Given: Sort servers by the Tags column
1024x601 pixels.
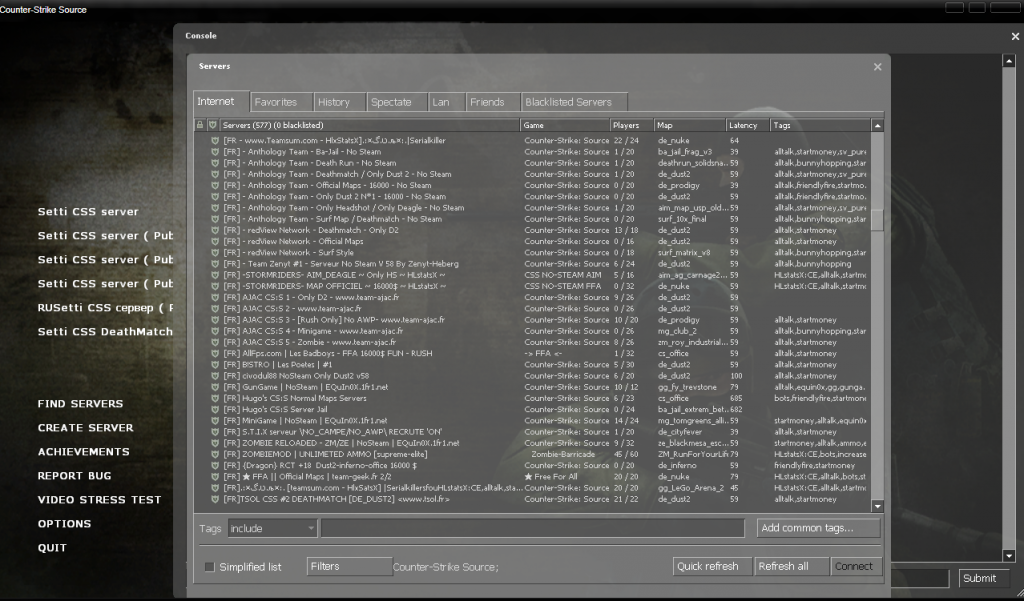Looking at the screenshot, I should click(820, 125).
